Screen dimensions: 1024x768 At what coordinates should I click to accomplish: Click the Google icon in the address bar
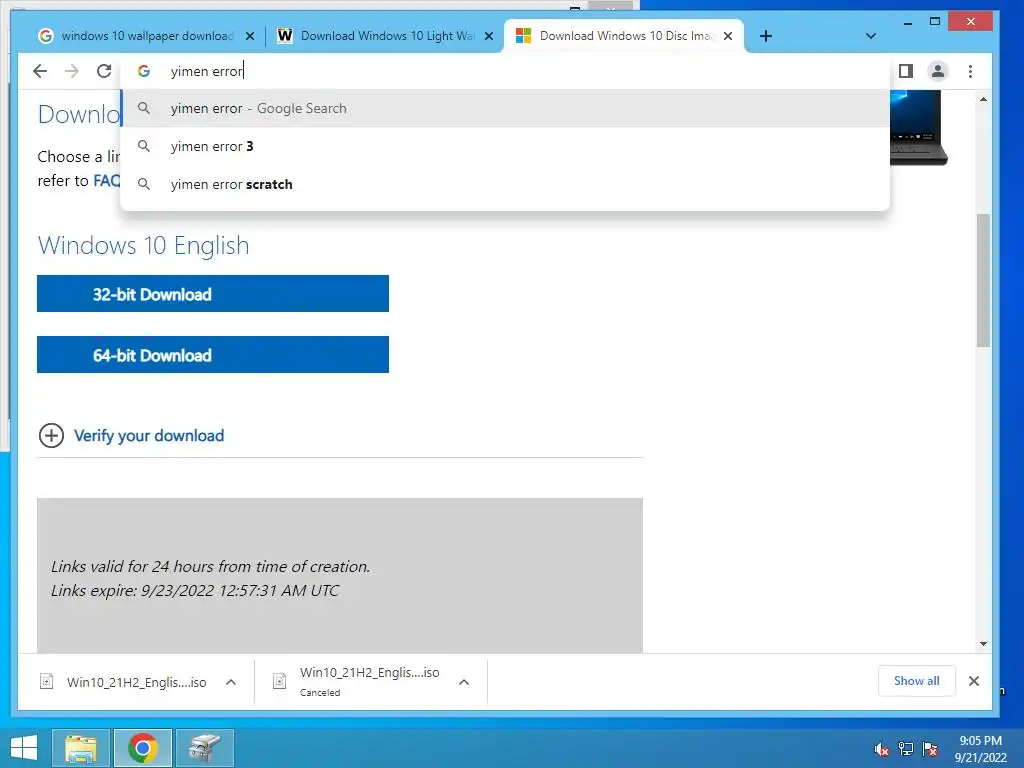[x=144, y=71]
